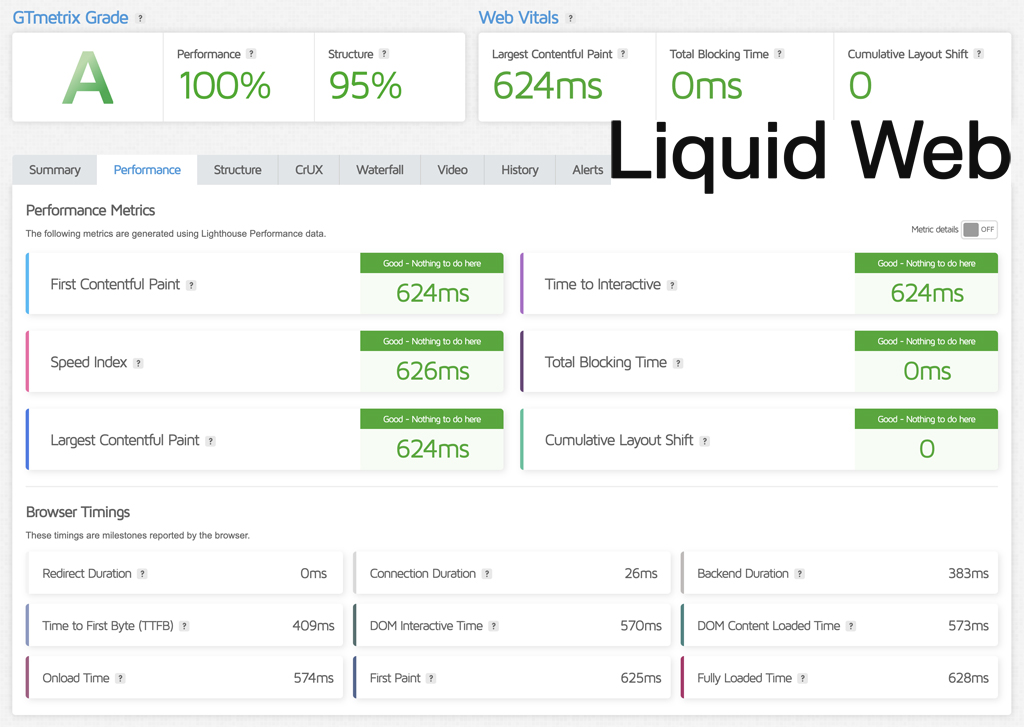The height and width of the screenshot is (727, 1024).
Task: Open the Video tab
Action: (x=453, y=170)
